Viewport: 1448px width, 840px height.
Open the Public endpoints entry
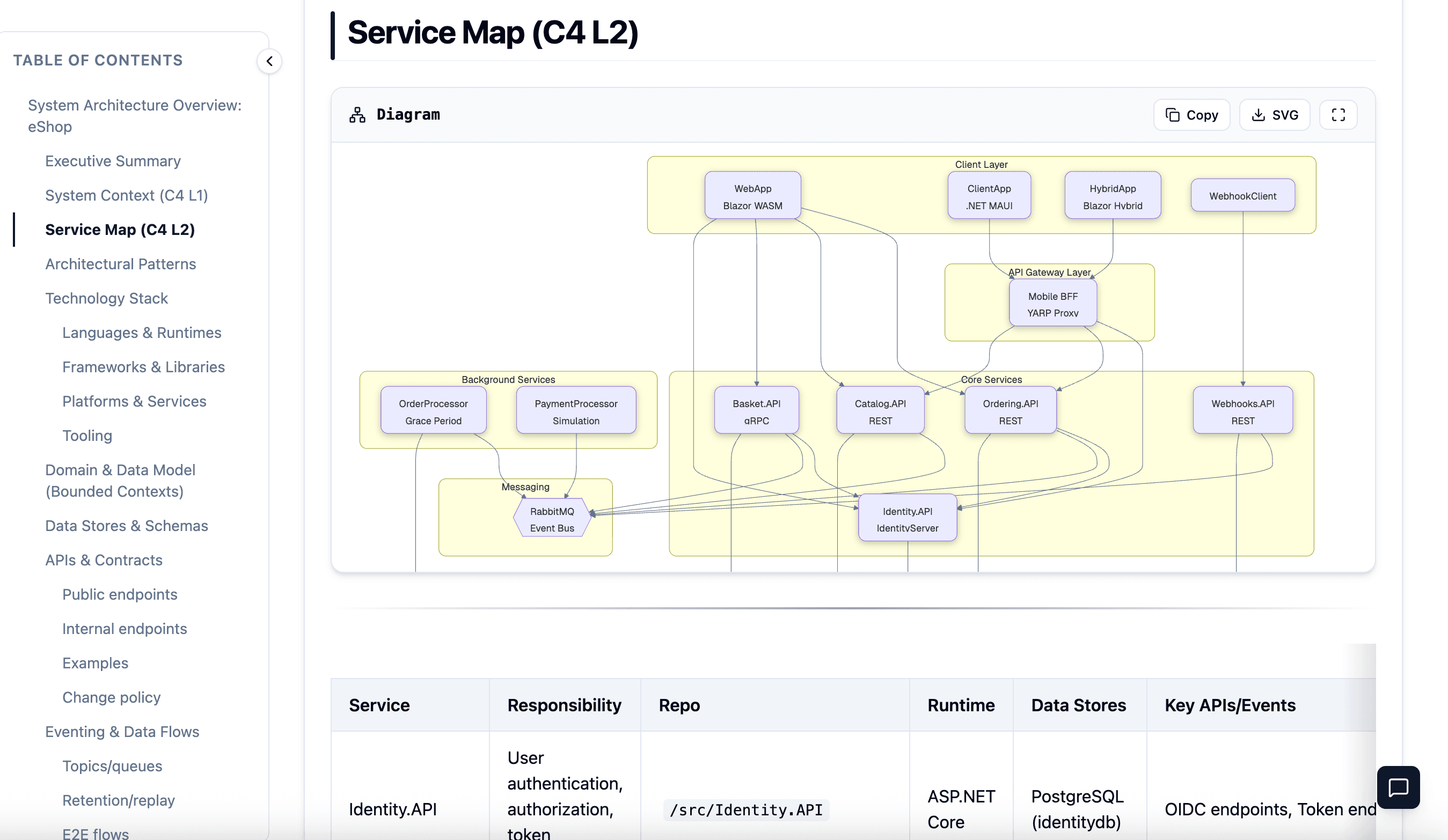[x=120, y=594]
